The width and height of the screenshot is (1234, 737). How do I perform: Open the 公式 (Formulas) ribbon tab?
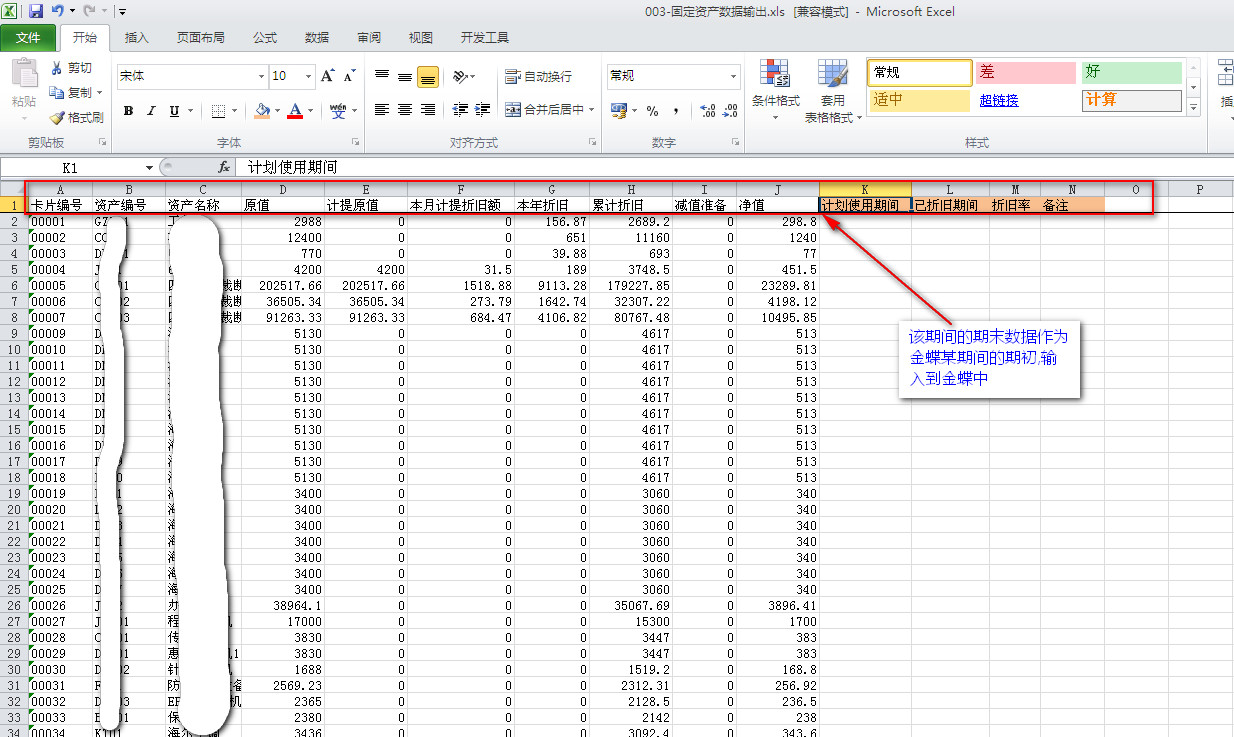point(264,38)
